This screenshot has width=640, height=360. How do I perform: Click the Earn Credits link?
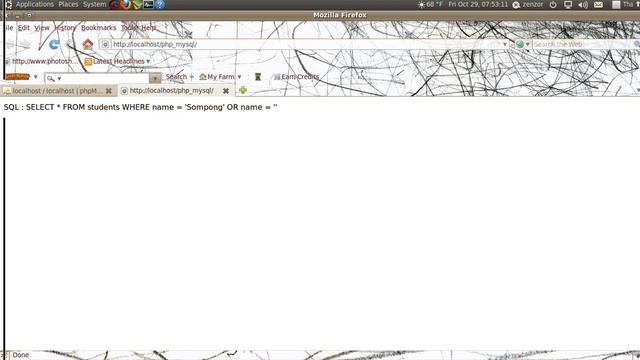pos(300,77)
